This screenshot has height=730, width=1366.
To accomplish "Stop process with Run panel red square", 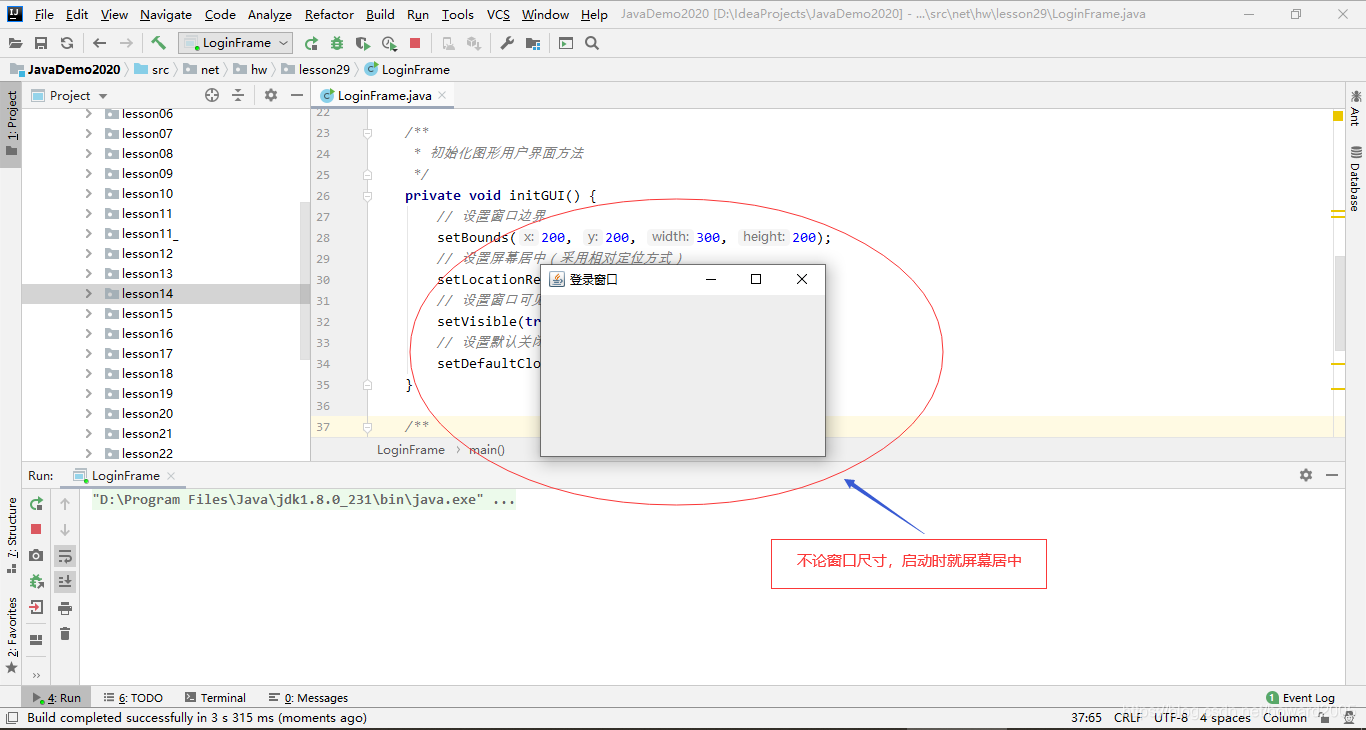I will click(36, 529).
